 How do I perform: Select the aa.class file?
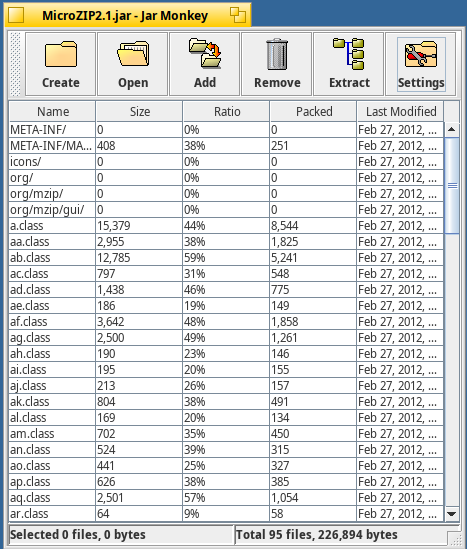(x=226, y=242)
